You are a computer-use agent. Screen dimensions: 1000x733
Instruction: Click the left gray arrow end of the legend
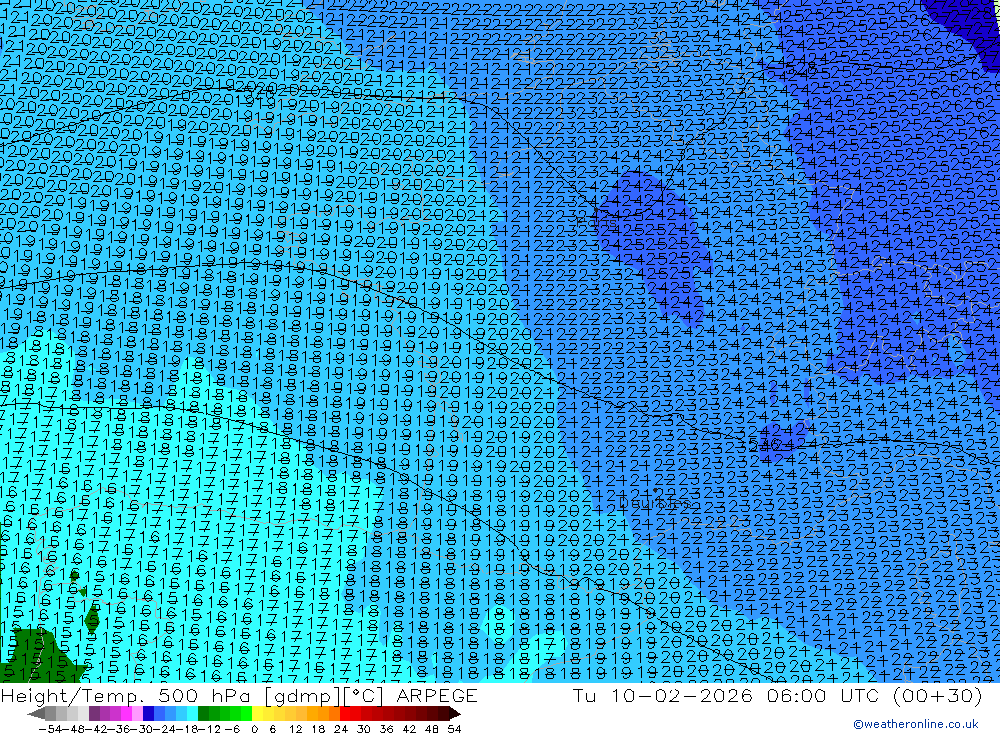point(36,714)
